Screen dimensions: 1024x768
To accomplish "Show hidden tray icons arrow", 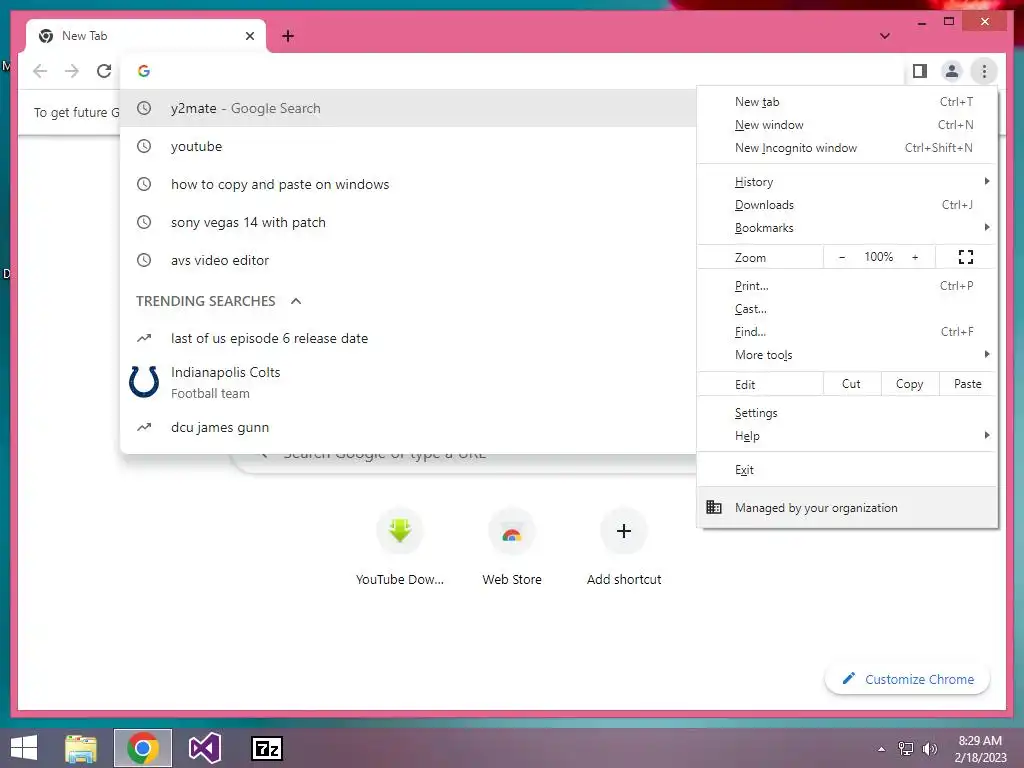I will pos(882,749).
